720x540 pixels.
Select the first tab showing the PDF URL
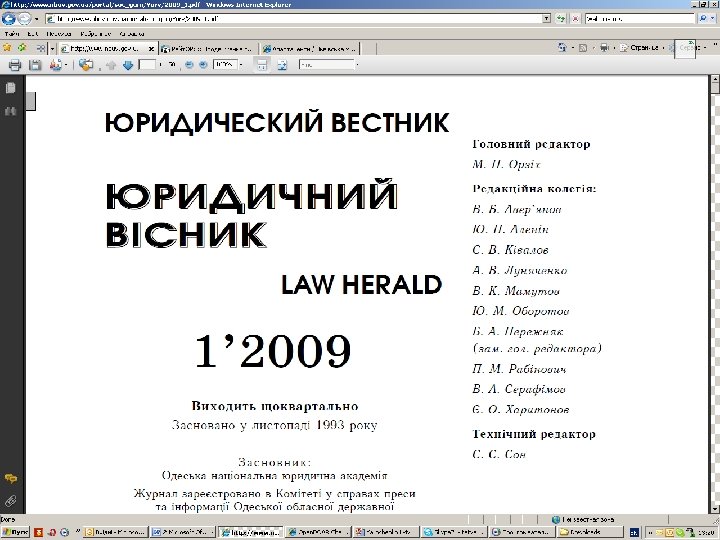[x=107, y=48]
